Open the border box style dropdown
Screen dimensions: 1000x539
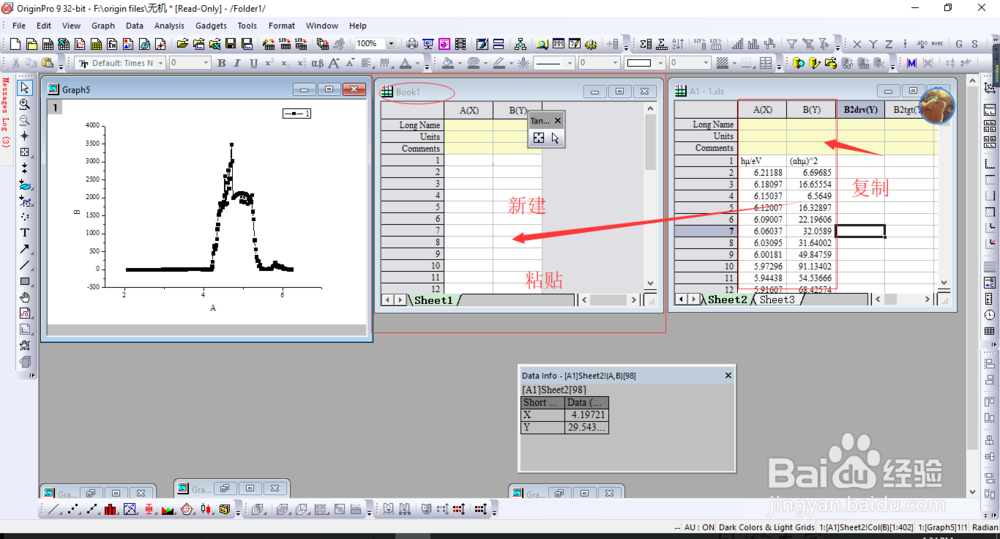tap(661, 63)
